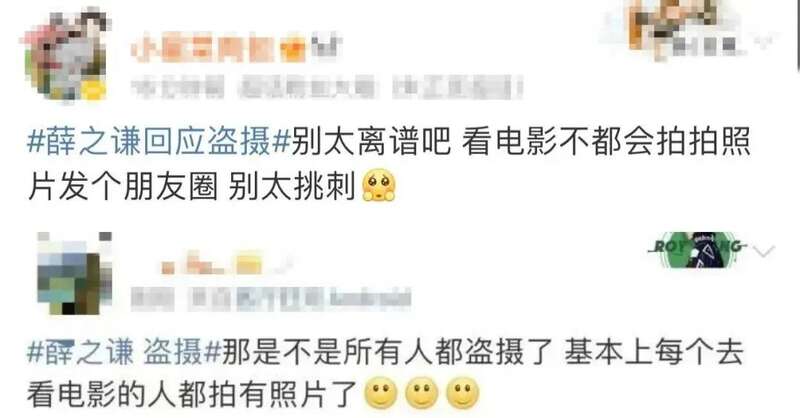Open hashtag #薛之谦回应盗摄#

click(159, 141)
